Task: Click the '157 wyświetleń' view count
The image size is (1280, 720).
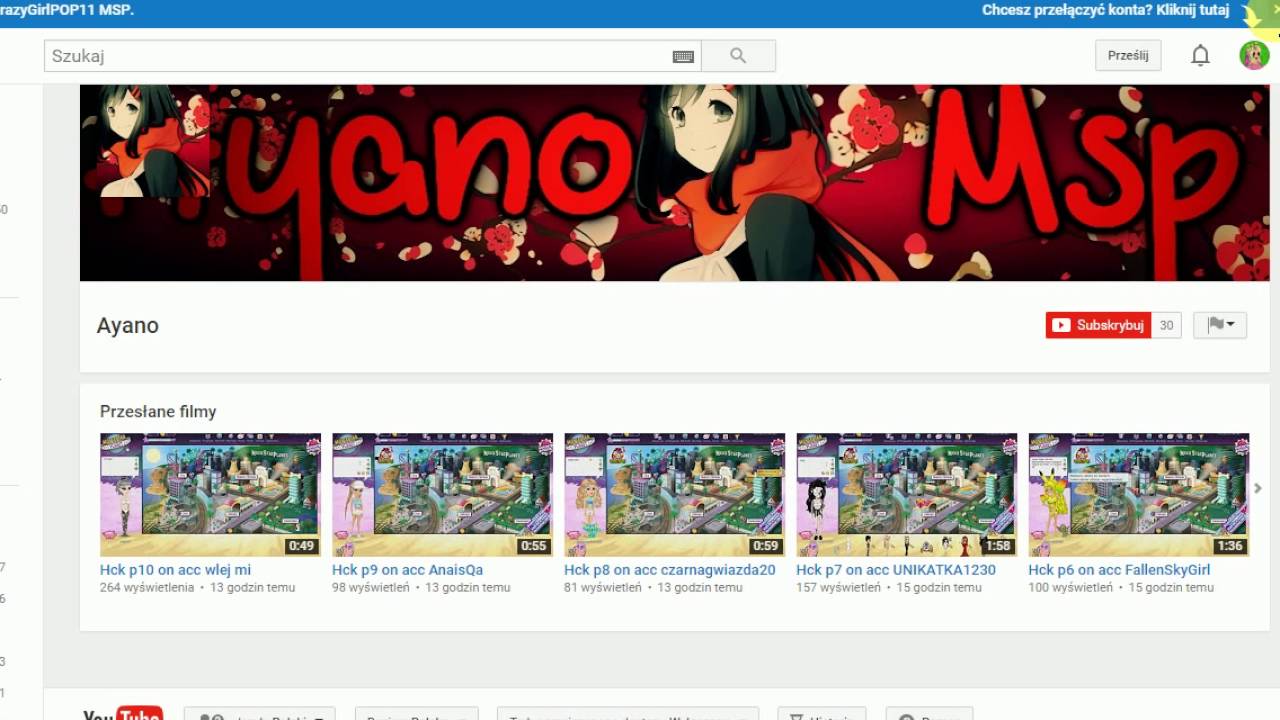Action: click(x=838, y=588)
